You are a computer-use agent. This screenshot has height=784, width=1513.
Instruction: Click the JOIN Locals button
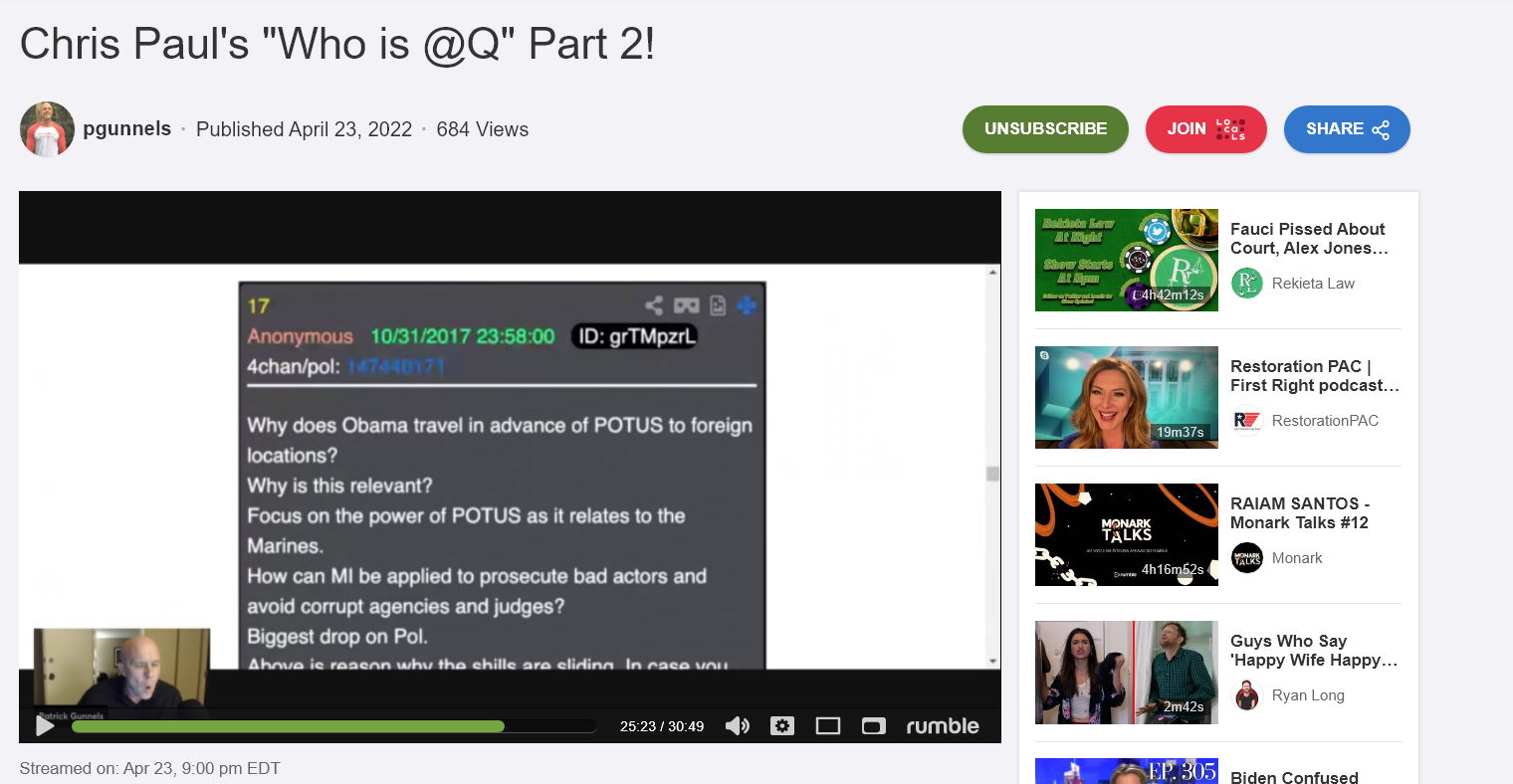[x=1205, y=129]
